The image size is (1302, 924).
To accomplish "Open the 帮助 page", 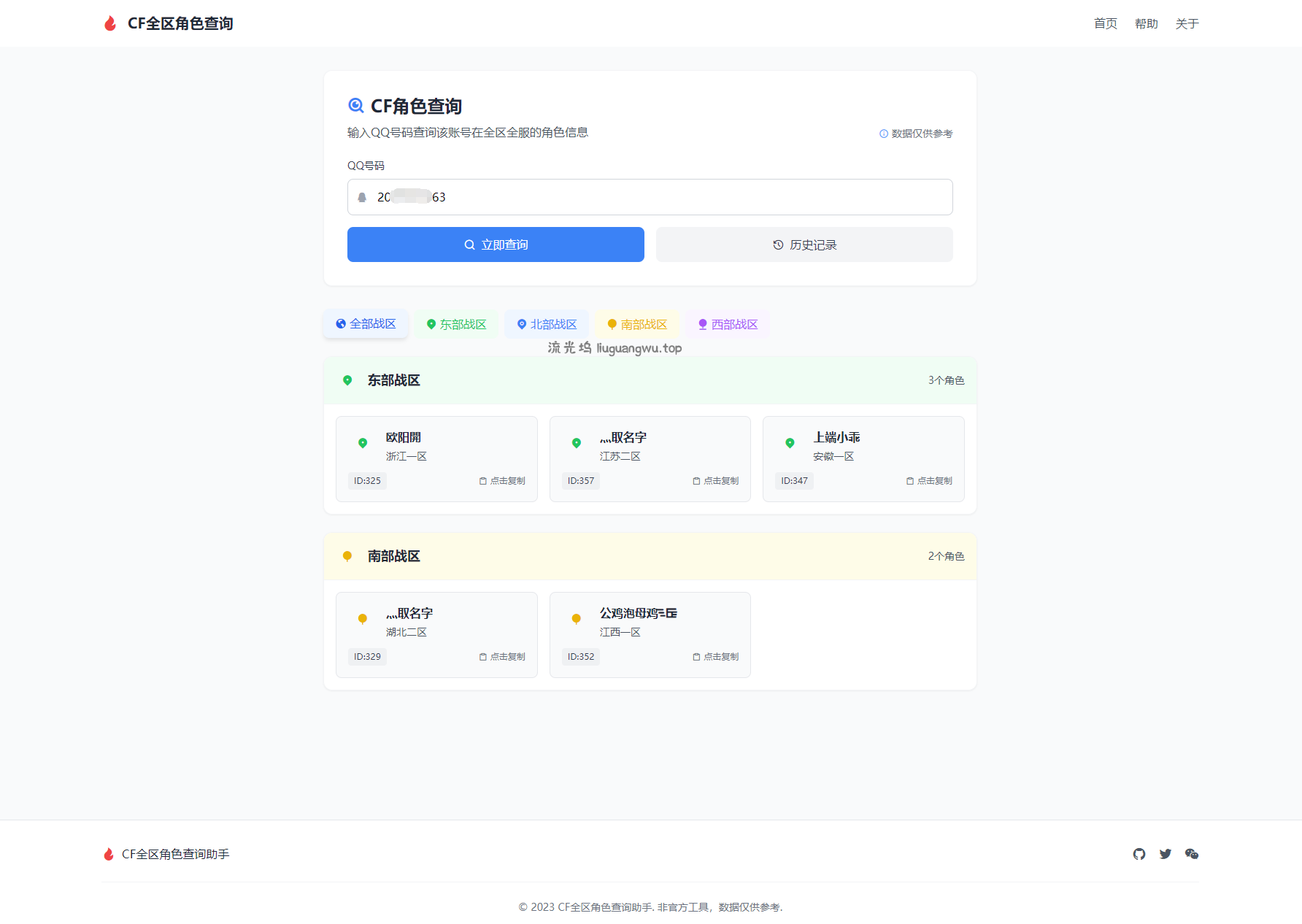I will tap(1146, 23).
